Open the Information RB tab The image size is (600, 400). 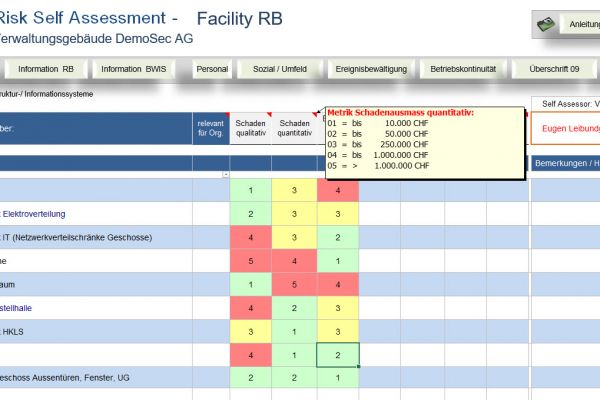coord(45,69)
